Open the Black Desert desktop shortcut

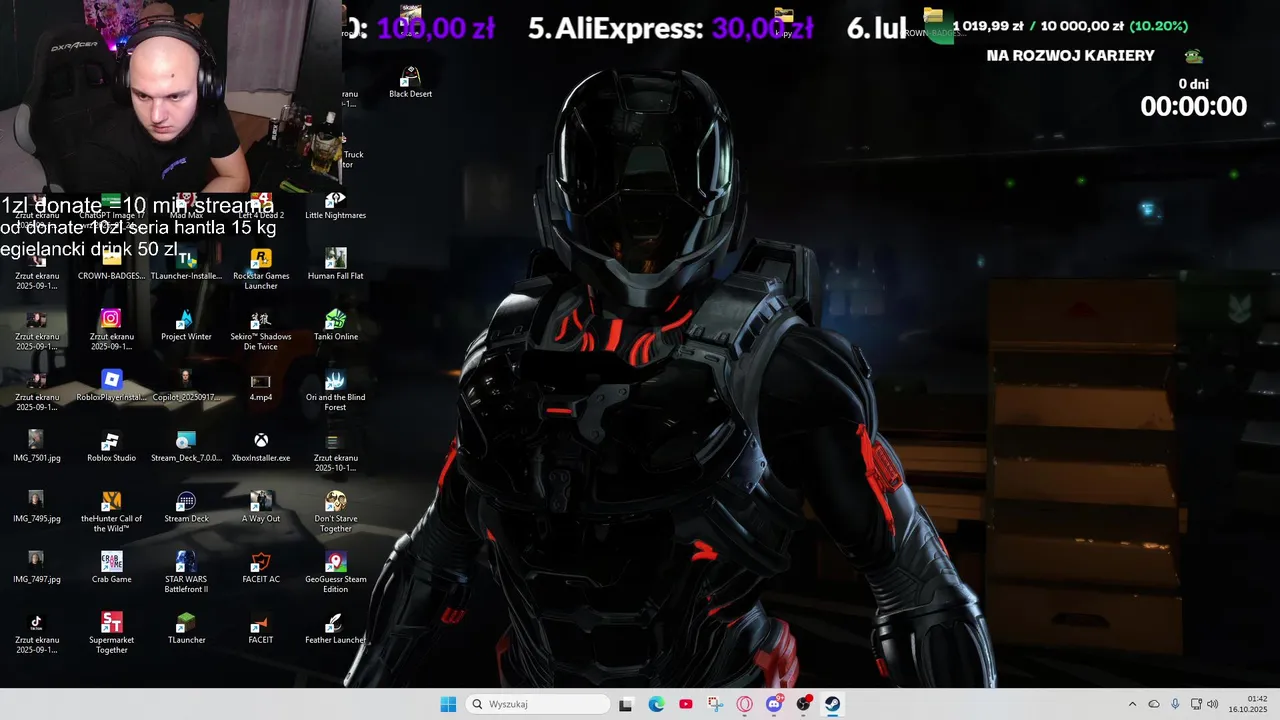point(410,83)
